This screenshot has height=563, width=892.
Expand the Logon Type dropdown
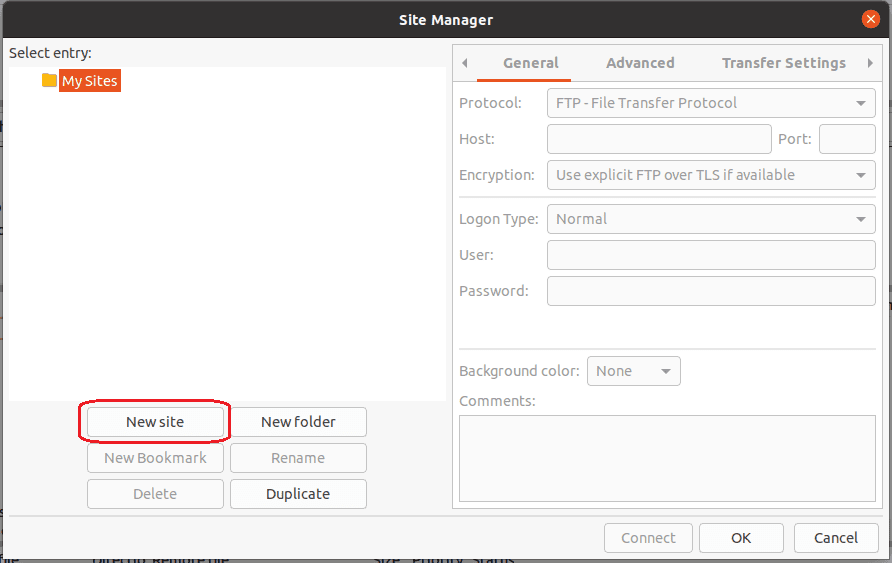pyautogui.click(x=711, y=219)
